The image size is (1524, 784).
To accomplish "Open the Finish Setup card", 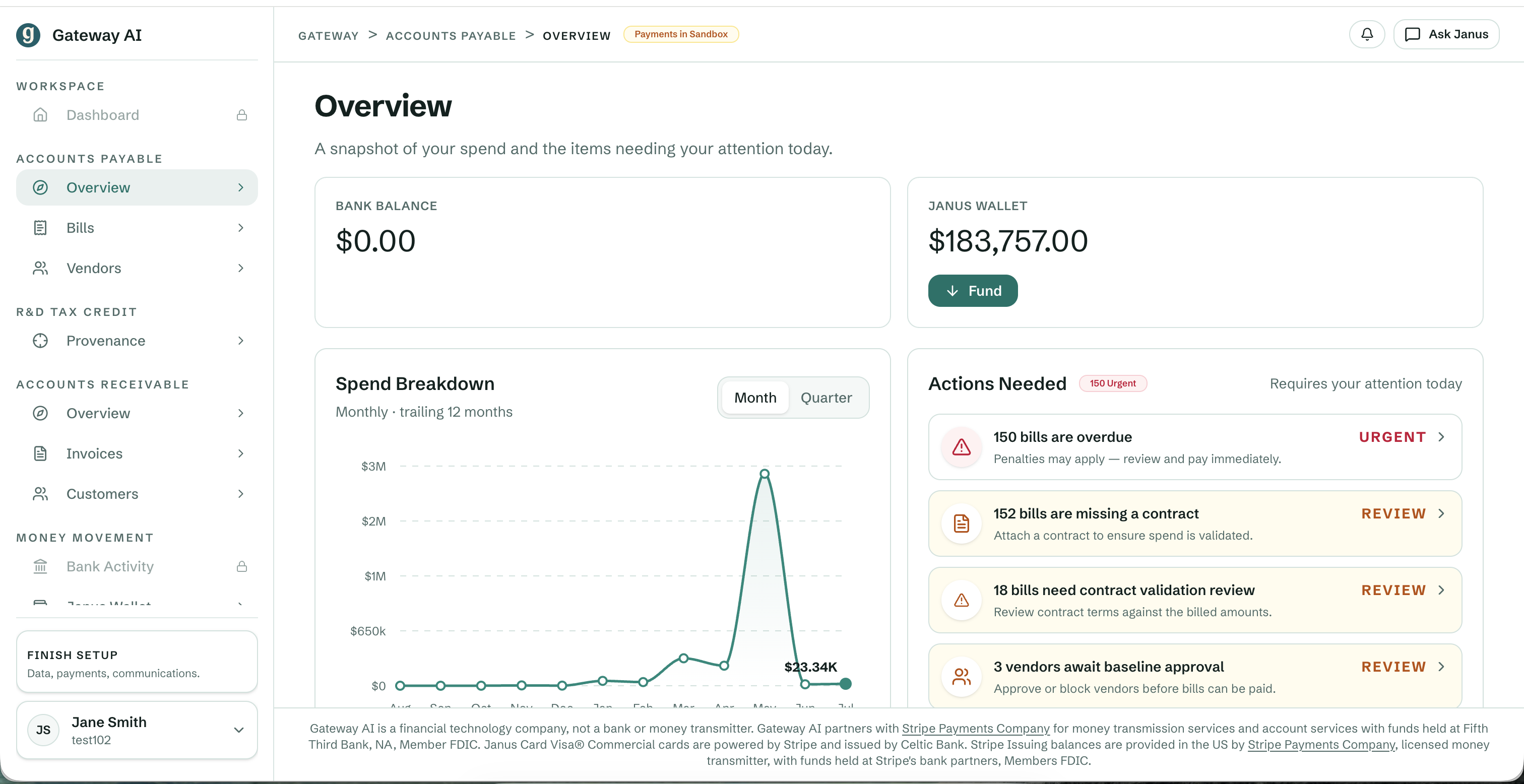I will point(137,662).
